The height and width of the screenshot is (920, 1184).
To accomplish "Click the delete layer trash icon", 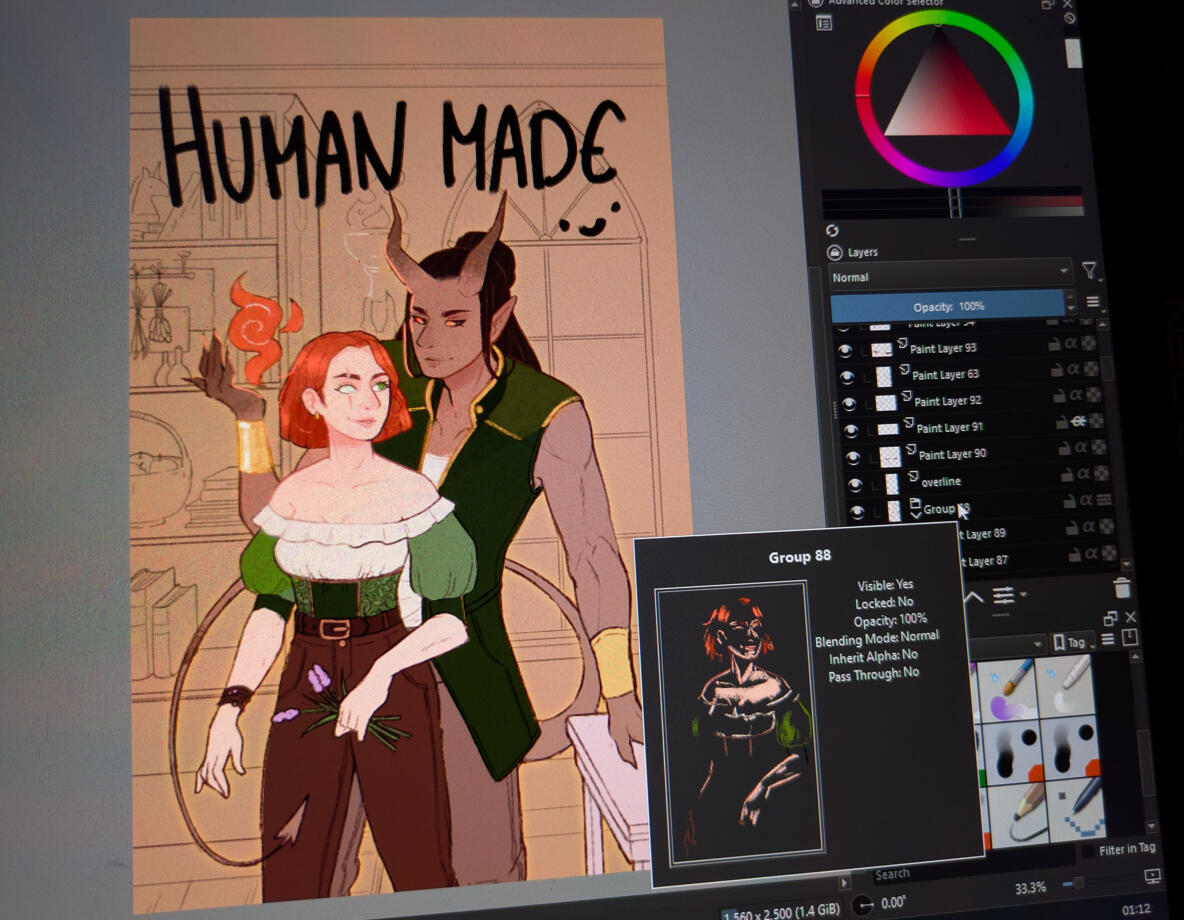I will [1122, 588].
